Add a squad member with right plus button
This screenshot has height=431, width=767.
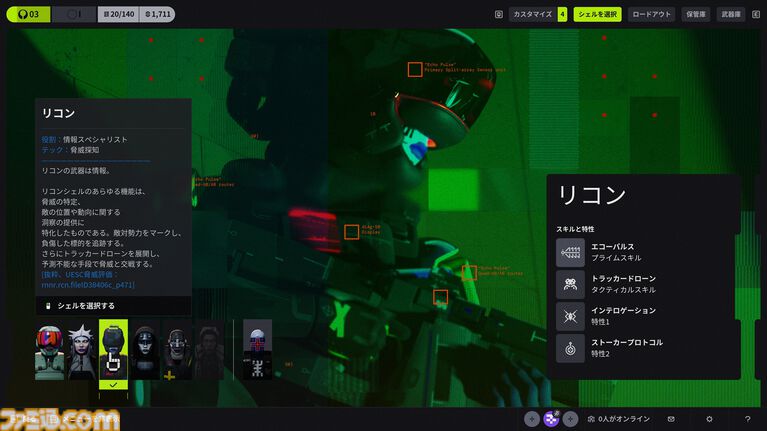tap(570, 419)
